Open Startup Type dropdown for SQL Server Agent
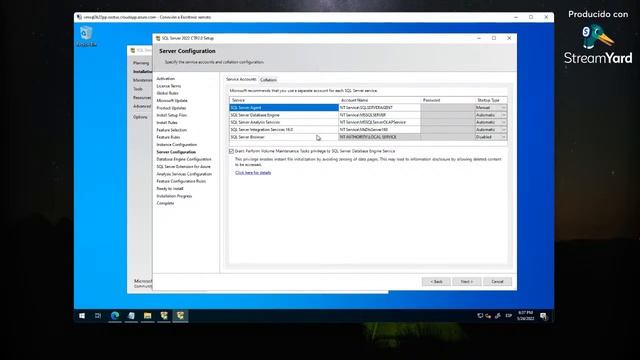The width and height of the screenshot is (640, 360). click(x=503, y=108)
